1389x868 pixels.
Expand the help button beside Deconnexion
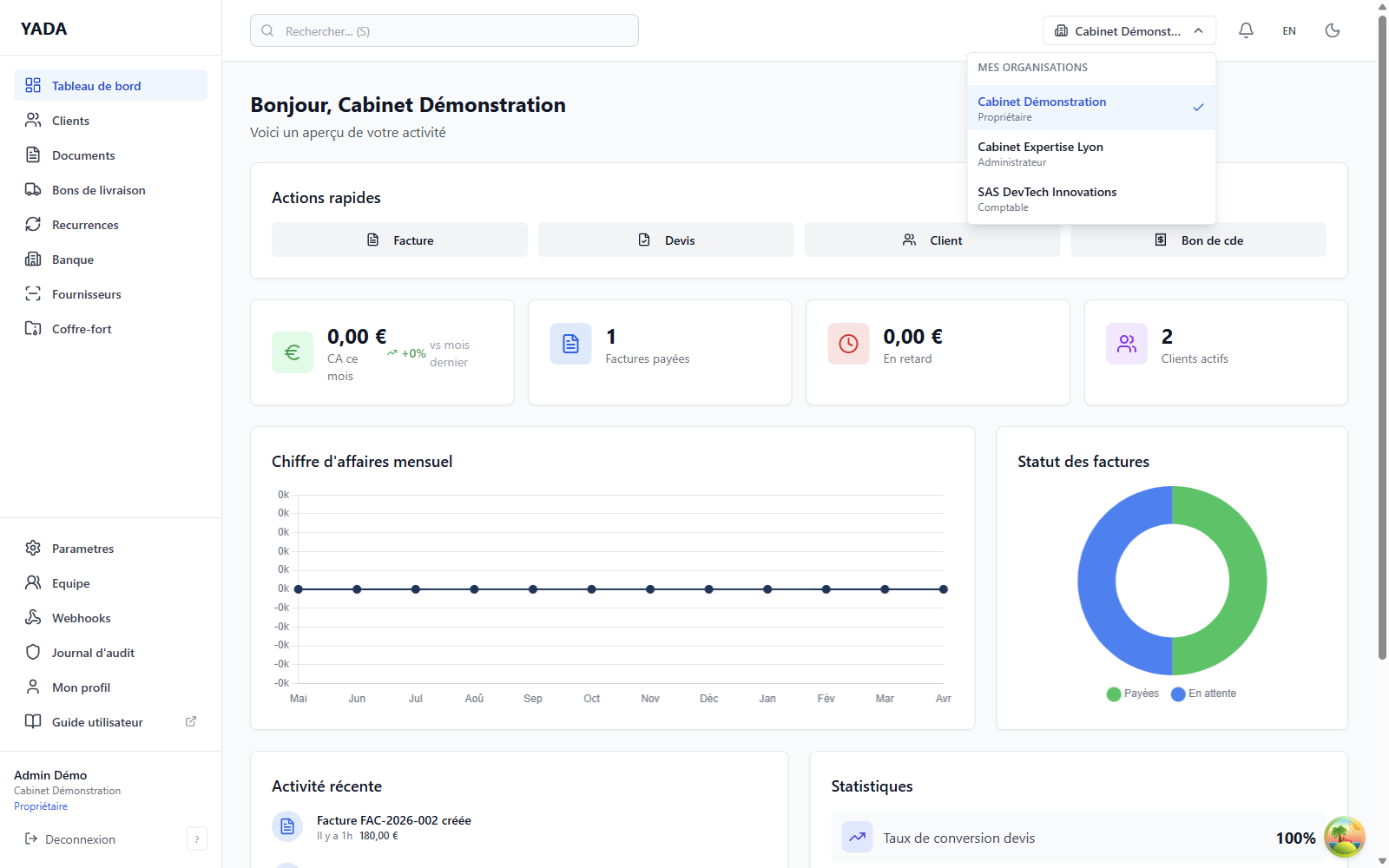tap(197, 839)
